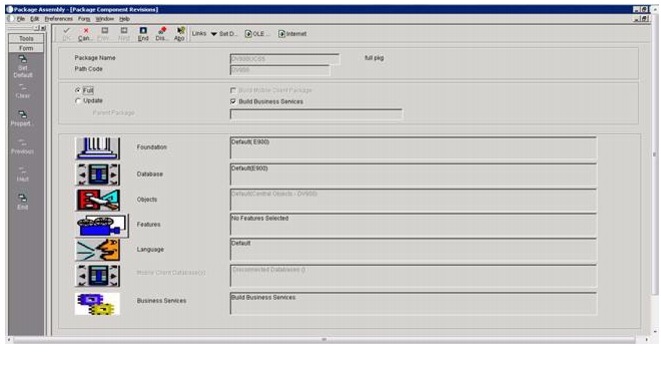Open the Preferences menu
This screenshot has width=661, height=366.
[x=59, y=19]
